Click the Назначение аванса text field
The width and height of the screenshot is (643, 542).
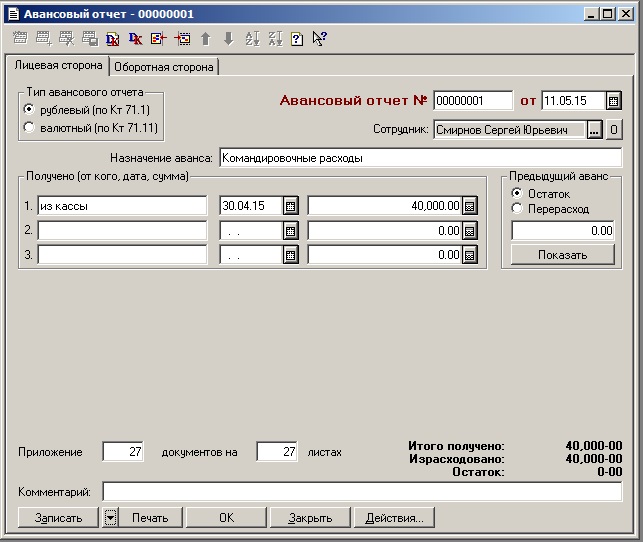click(x=419, y=158)
